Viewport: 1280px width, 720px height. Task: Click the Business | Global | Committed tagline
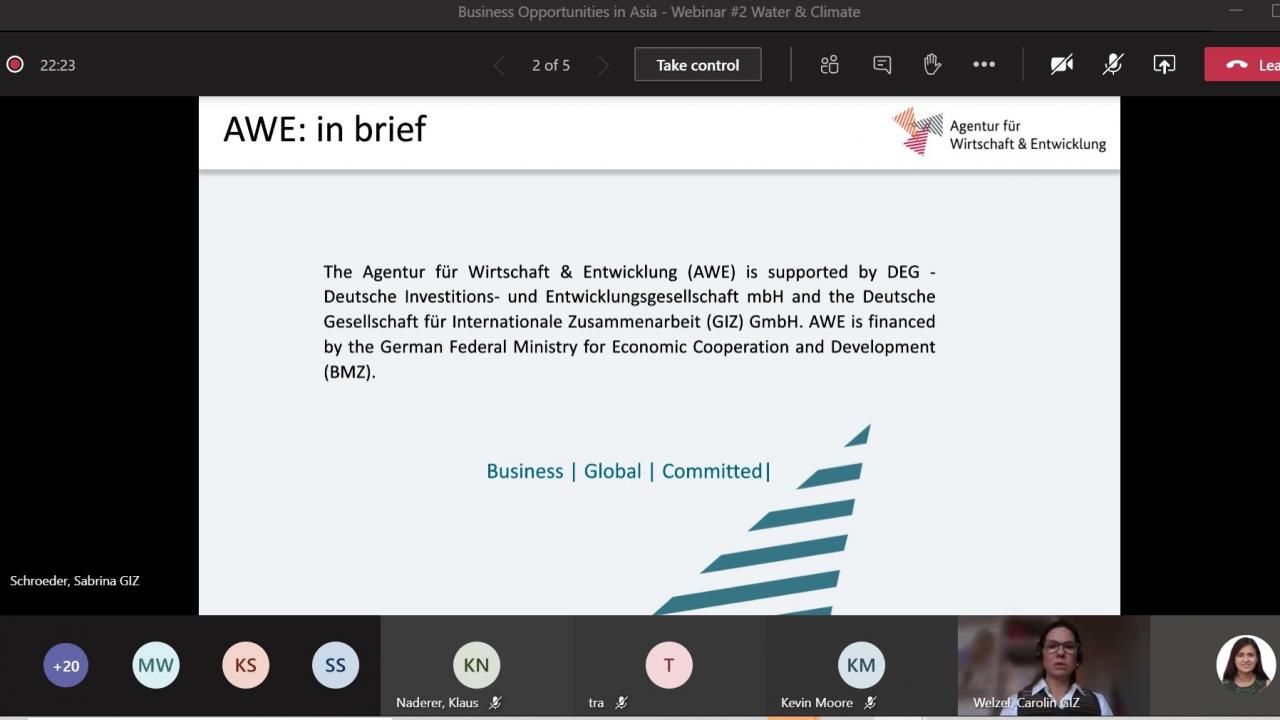click(x=628, y=471)
